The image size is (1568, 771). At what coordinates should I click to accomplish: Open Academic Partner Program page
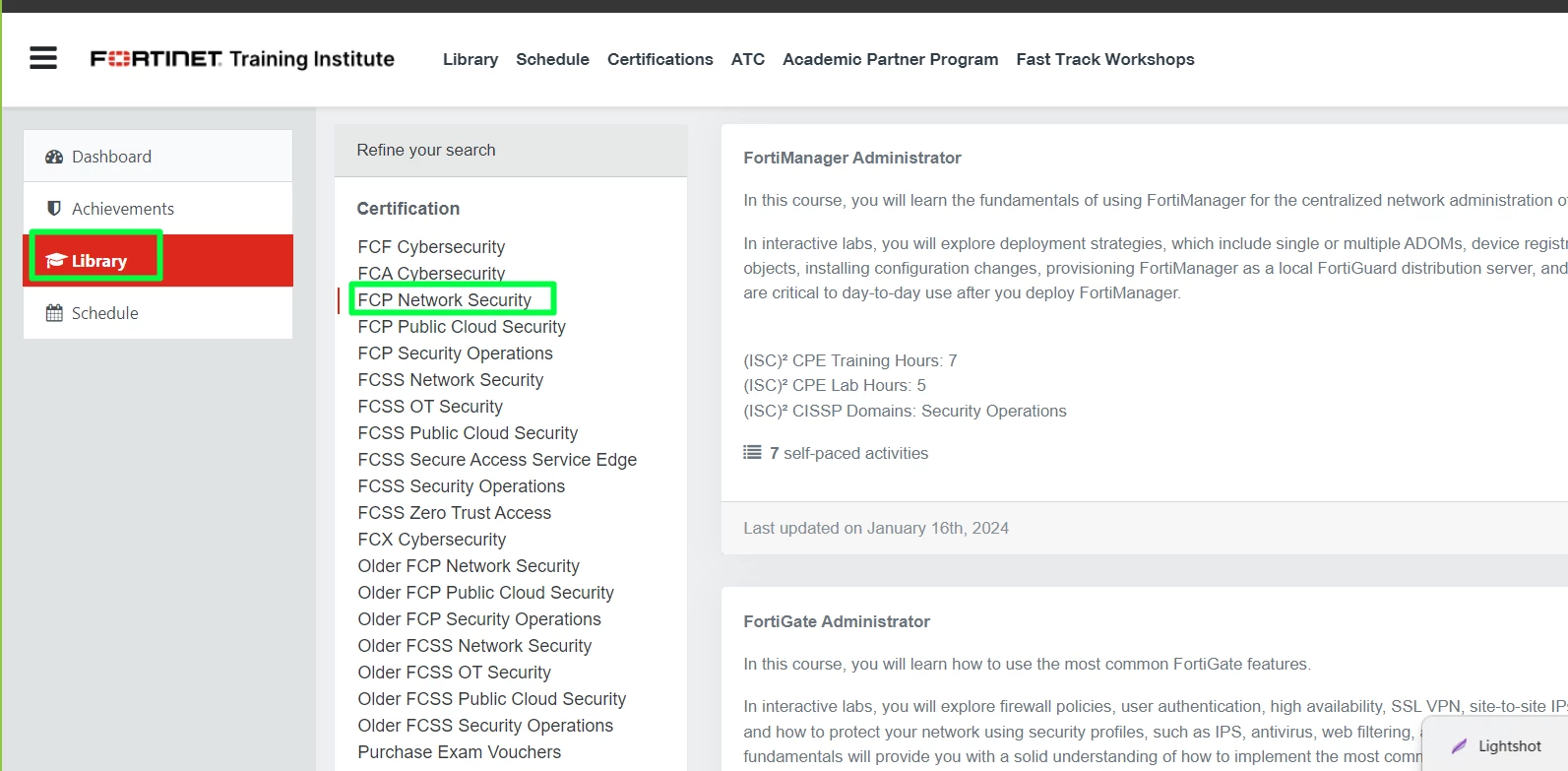pyautogui.click(x=891, y=59)
